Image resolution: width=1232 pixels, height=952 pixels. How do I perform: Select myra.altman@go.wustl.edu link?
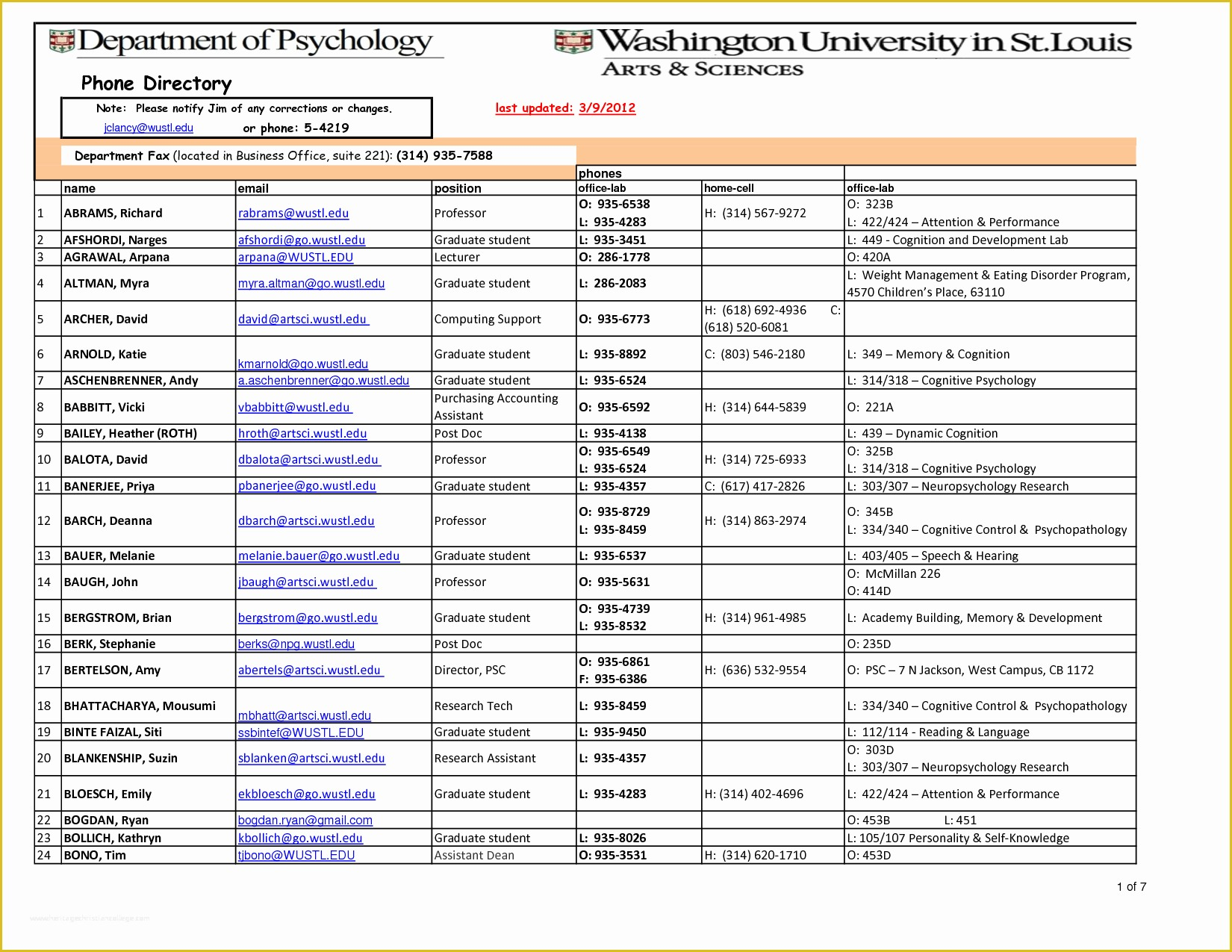(x=311, y=283)
